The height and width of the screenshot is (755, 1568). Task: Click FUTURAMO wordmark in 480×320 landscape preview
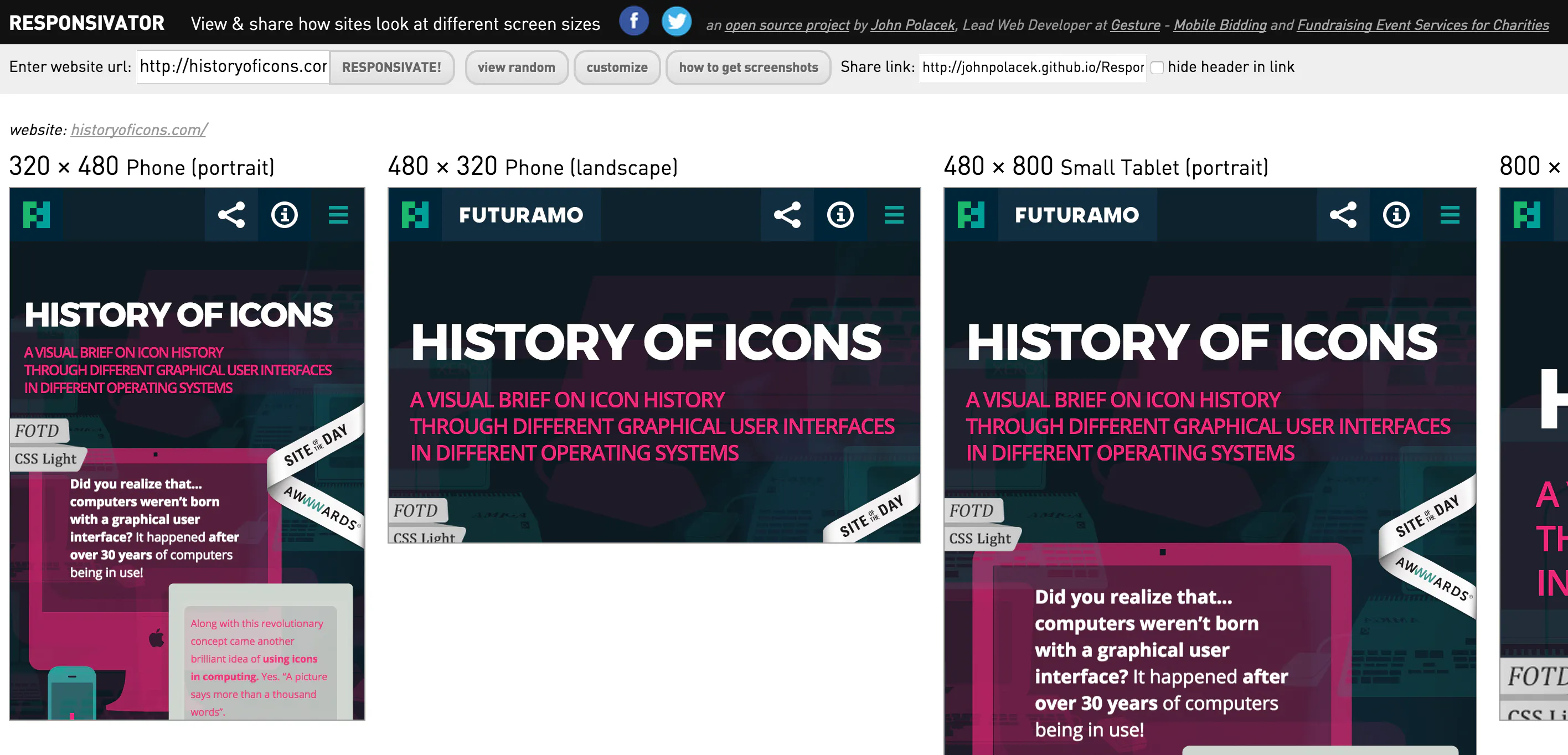click(x=521, y=215)
